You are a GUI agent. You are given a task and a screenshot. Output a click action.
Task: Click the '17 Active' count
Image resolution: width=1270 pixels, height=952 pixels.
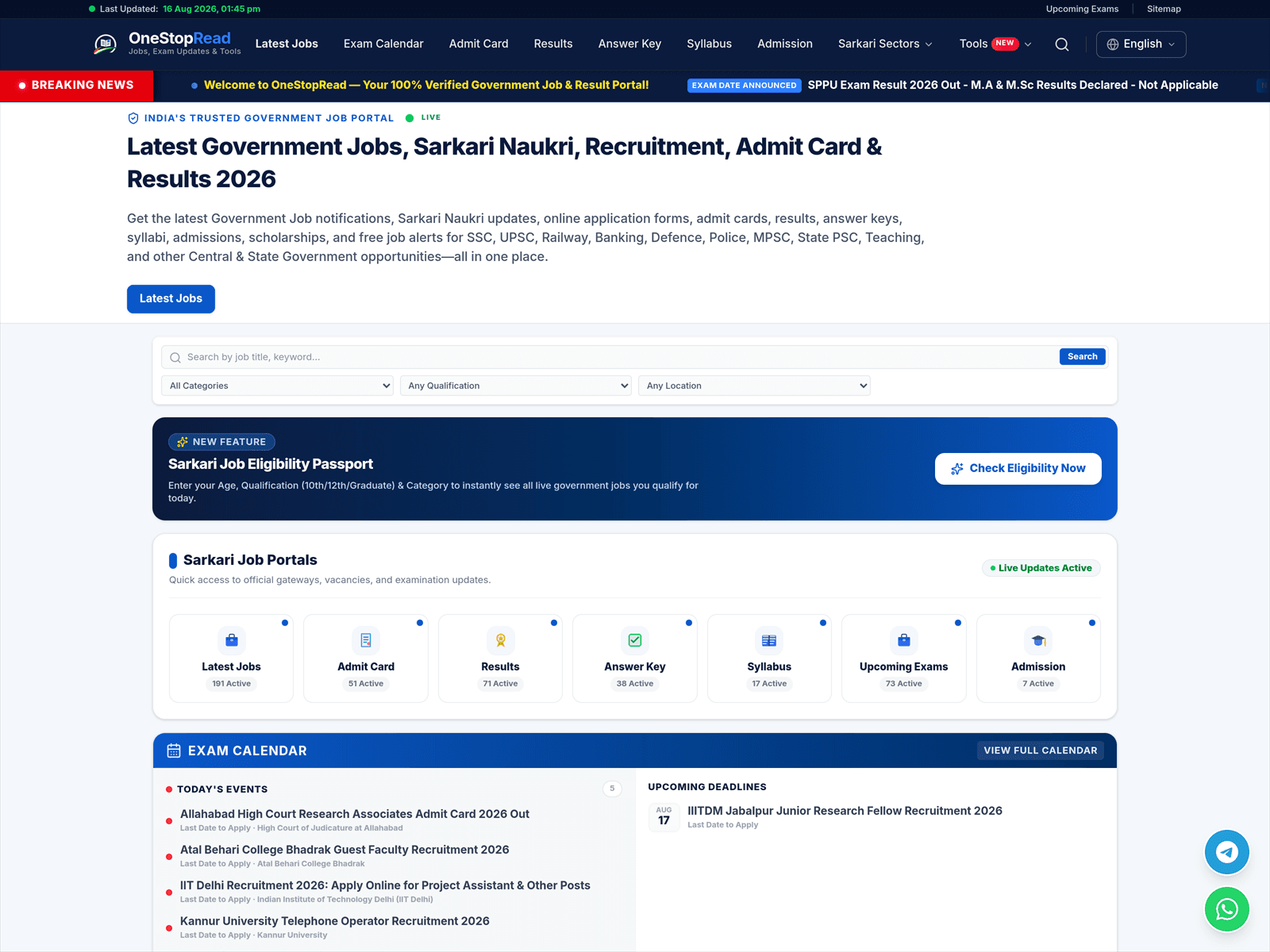coord(769,684)
